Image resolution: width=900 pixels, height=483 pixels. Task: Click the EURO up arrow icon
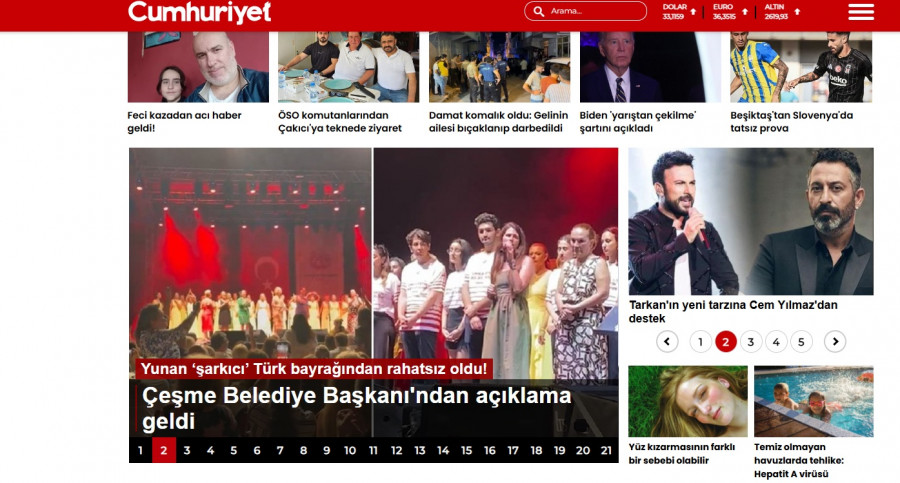tap(744, 11)
